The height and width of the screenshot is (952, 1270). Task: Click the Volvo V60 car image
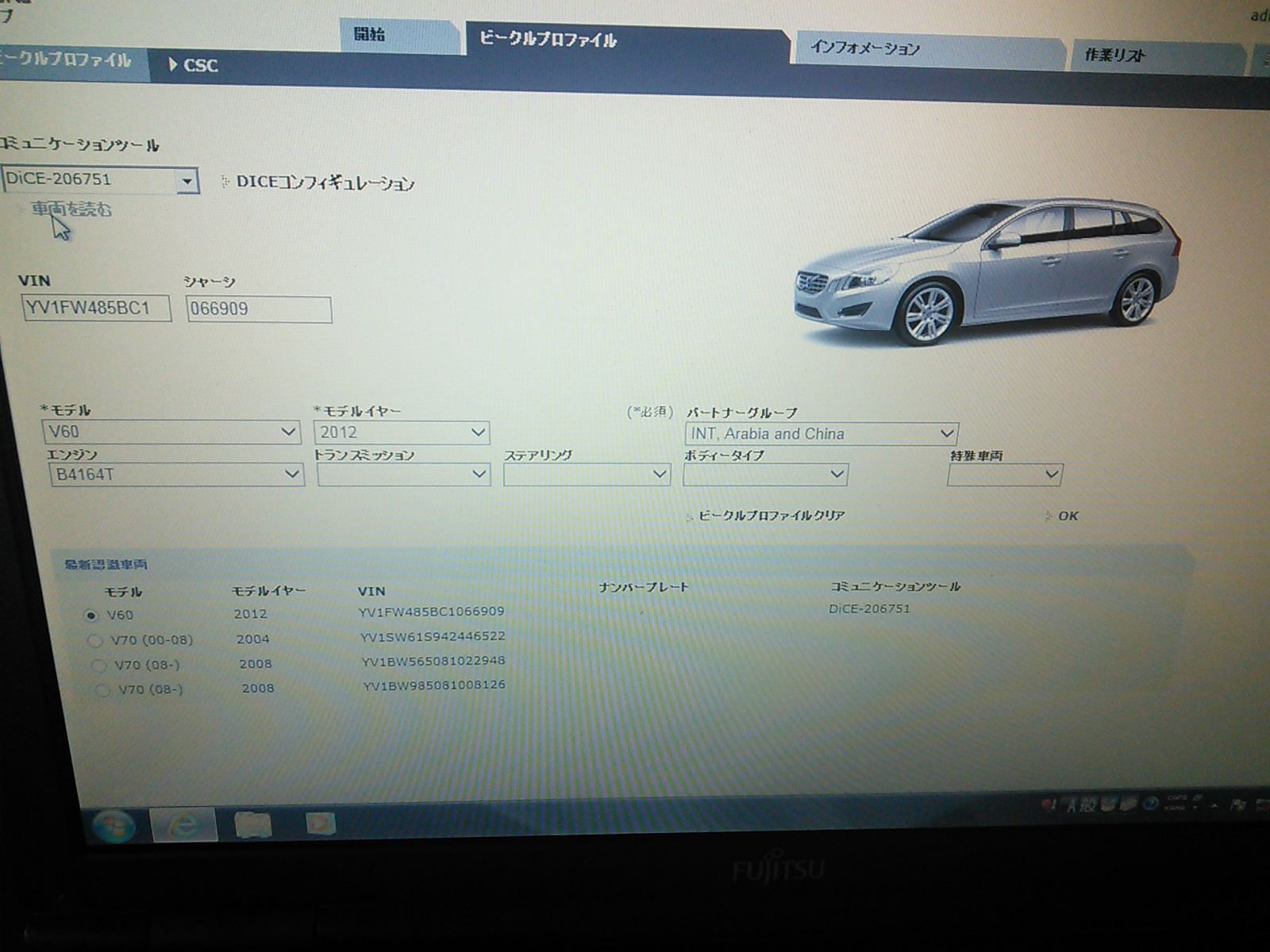[x=987, y=271]
